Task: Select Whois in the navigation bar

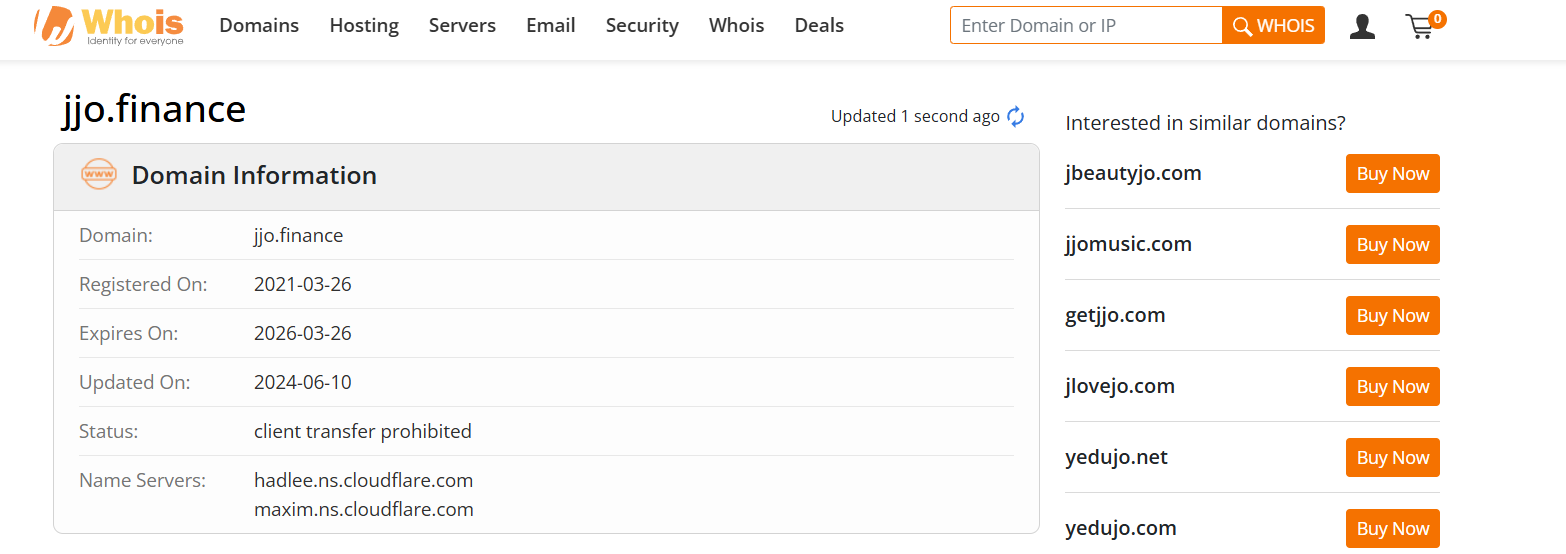Action: pos(737,26)
